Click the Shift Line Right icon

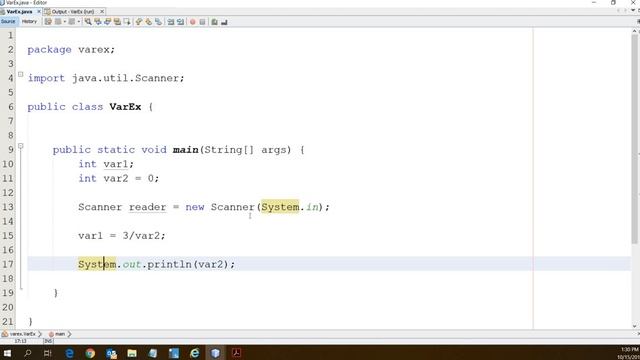tap(180, 22)
